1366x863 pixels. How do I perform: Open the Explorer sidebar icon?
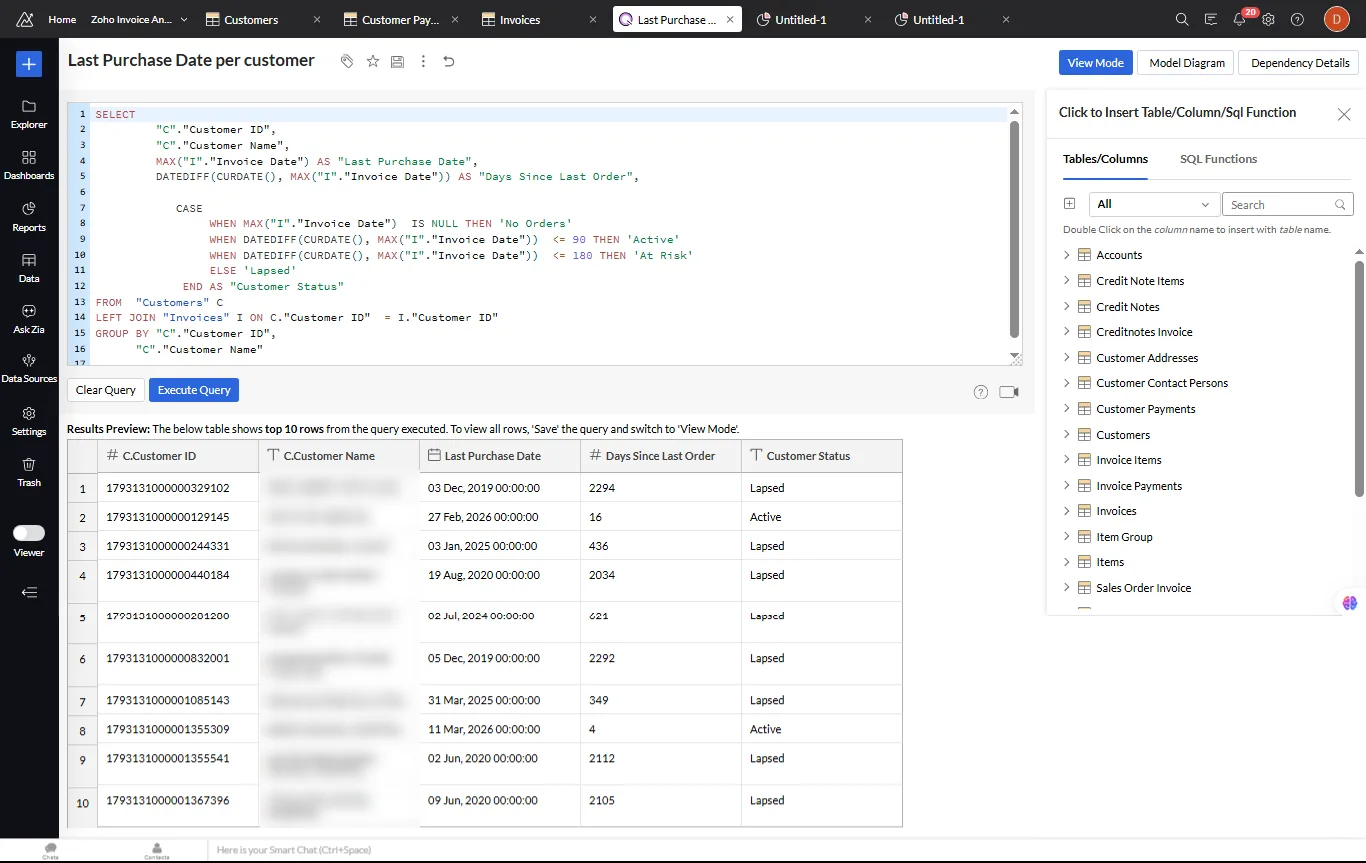pyautogui.click(x=29, y=114)
